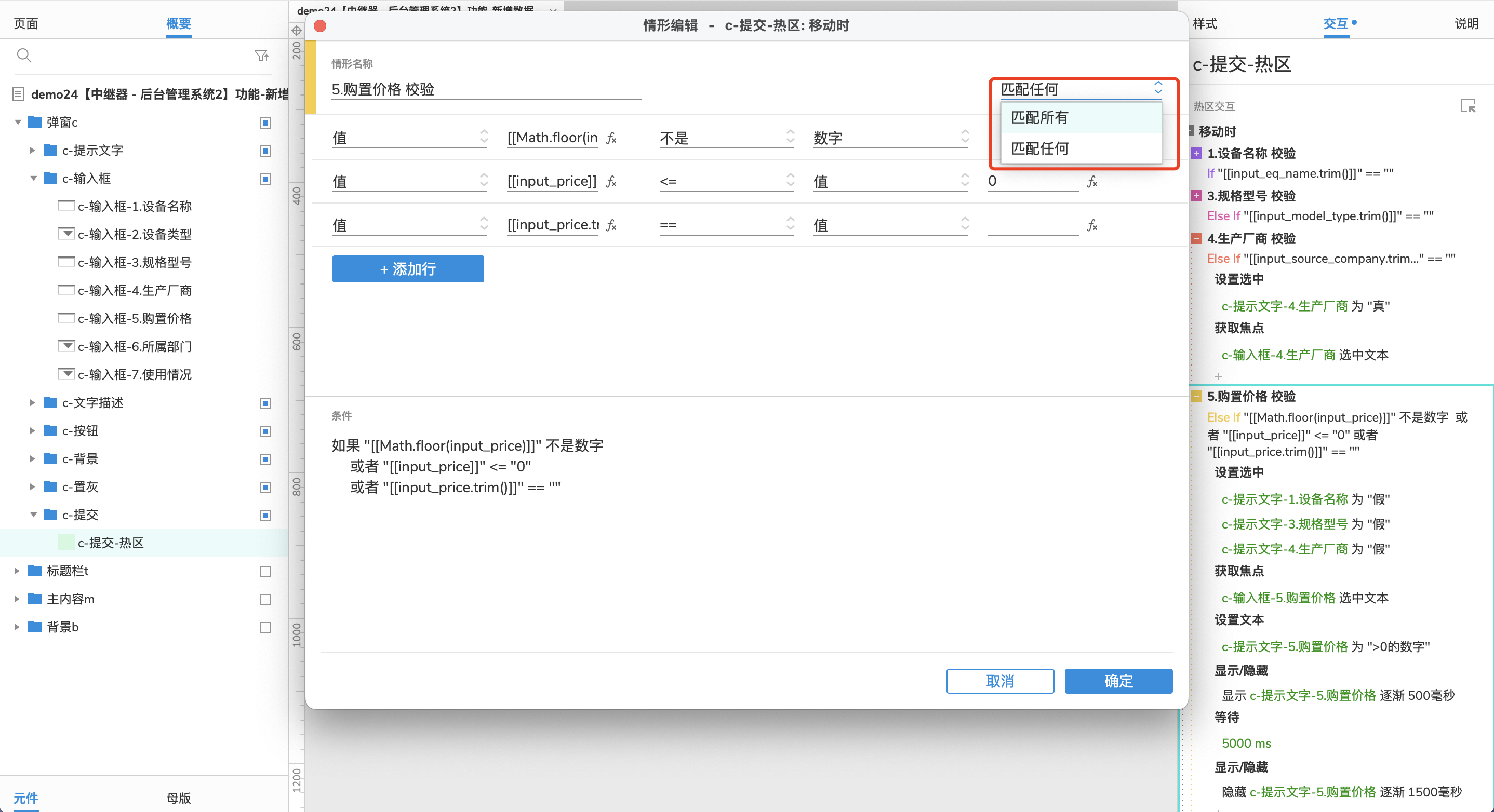The image size is (1494, 812).
Task: Click the 弹窗c folder icon
Action: 35,121
